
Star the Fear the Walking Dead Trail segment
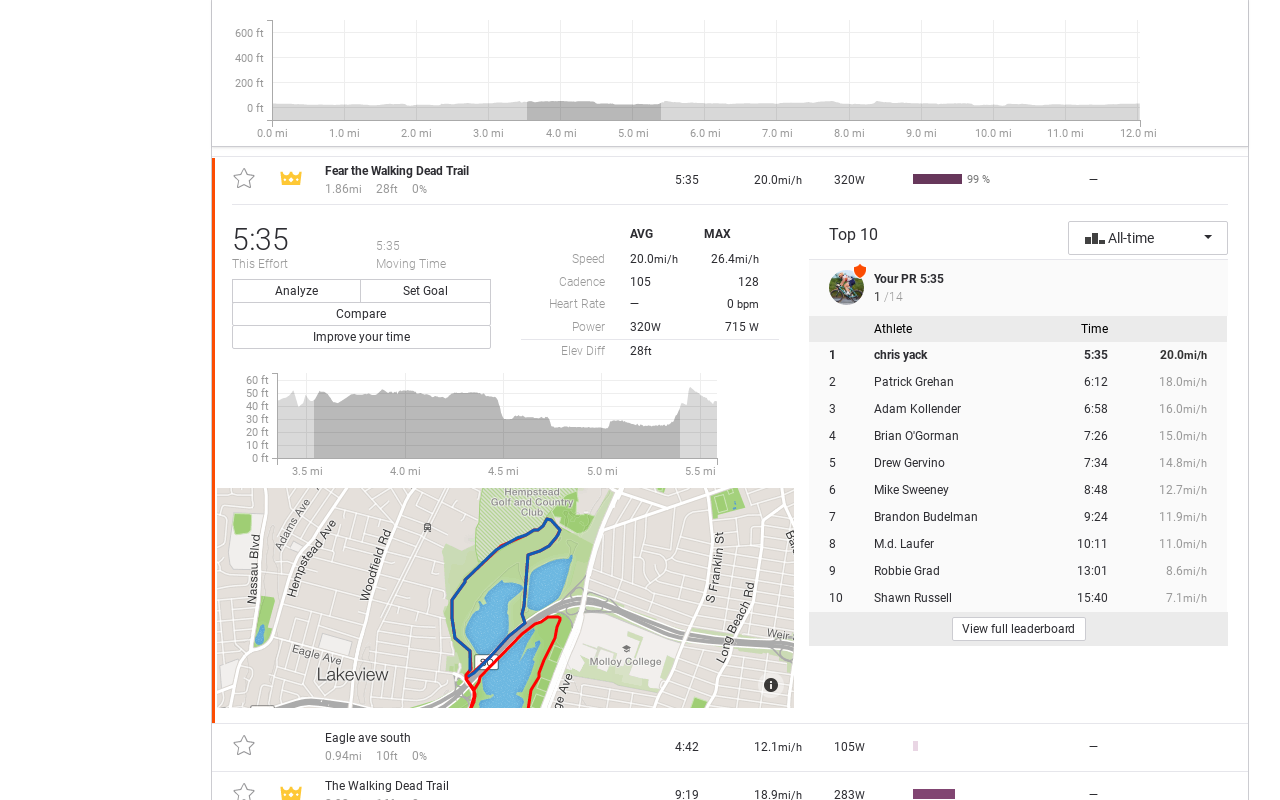click(244, 179)
